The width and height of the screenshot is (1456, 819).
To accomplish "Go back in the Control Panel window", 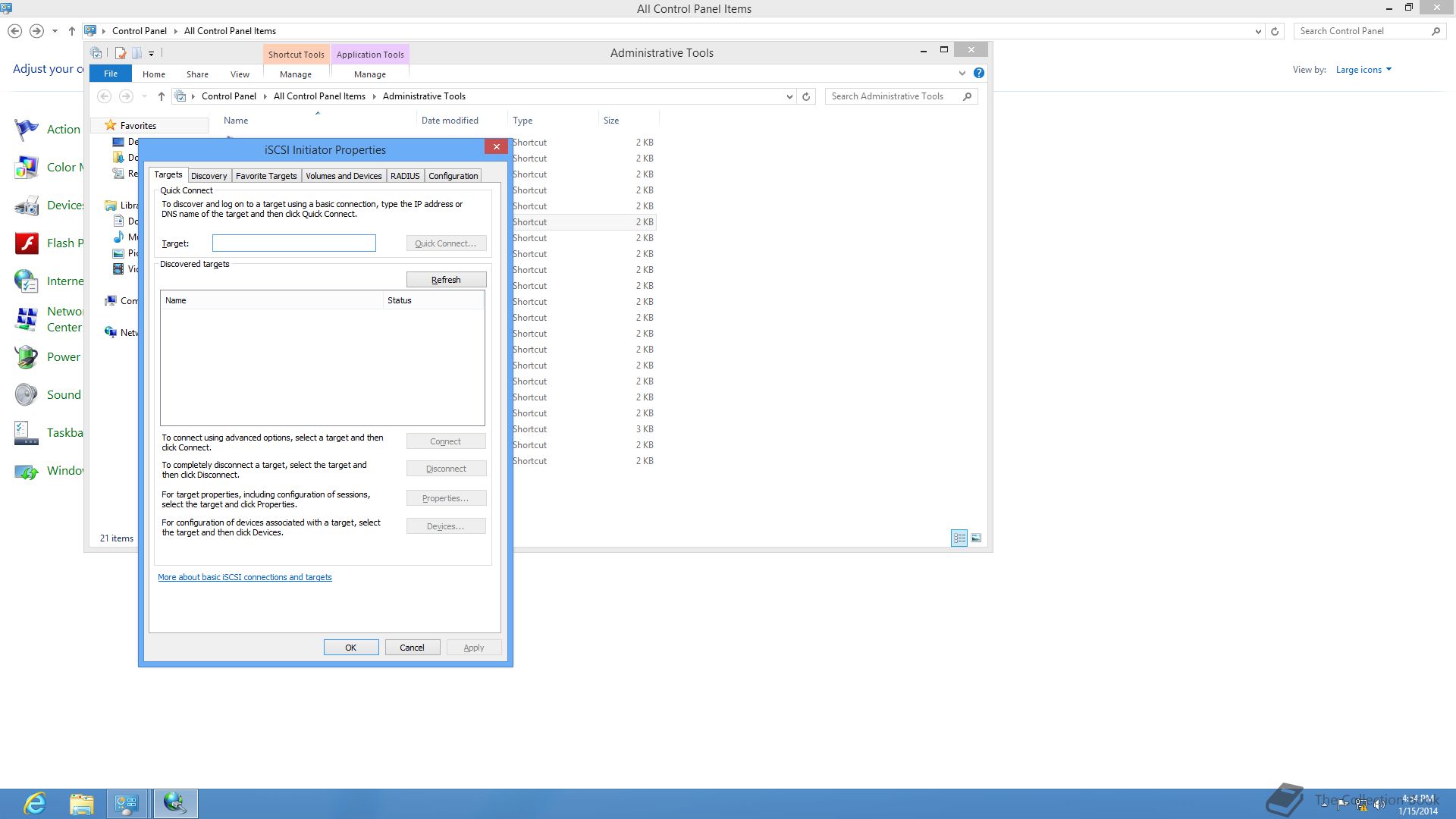I will click(x=14, y=31).
